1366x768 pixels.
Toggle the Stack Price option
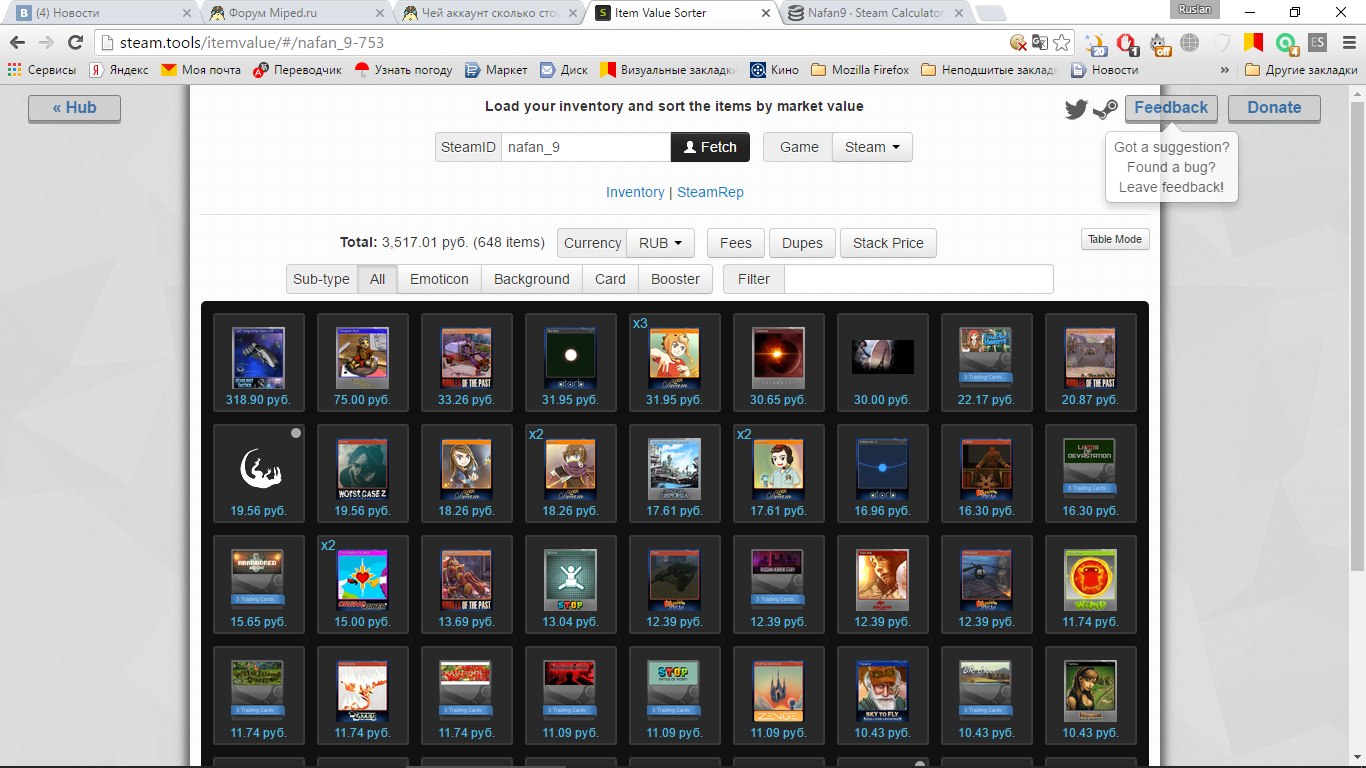pos(888,243)
